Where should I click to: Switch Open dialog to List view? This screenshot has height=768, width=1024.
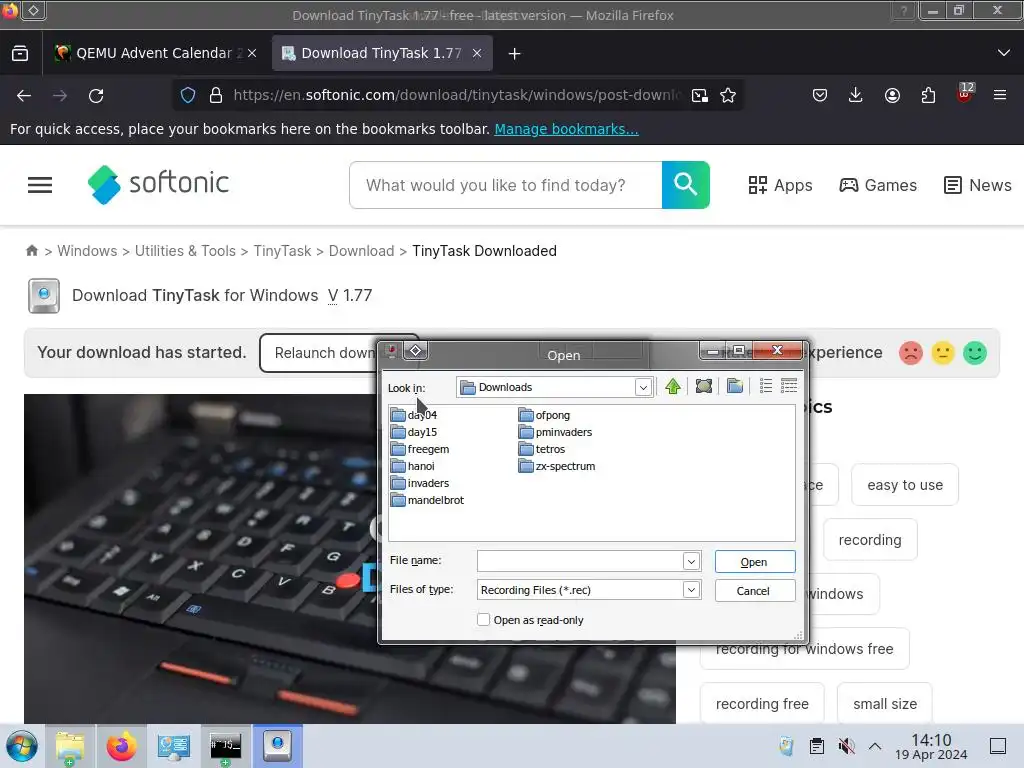(765, 387)
